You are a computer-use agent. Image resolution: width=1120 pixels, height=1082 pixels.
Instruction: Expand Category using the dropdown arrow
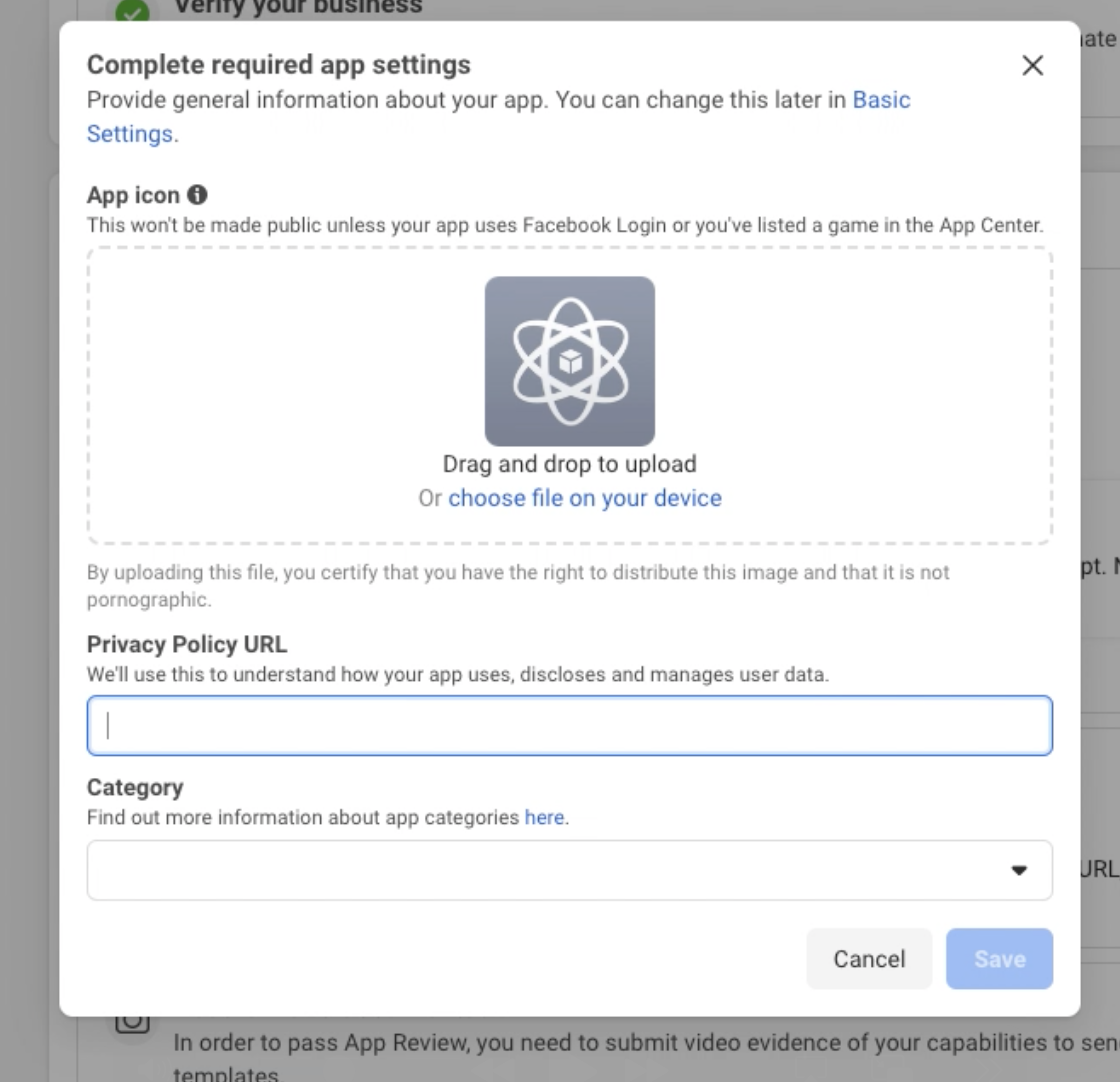1019,870
